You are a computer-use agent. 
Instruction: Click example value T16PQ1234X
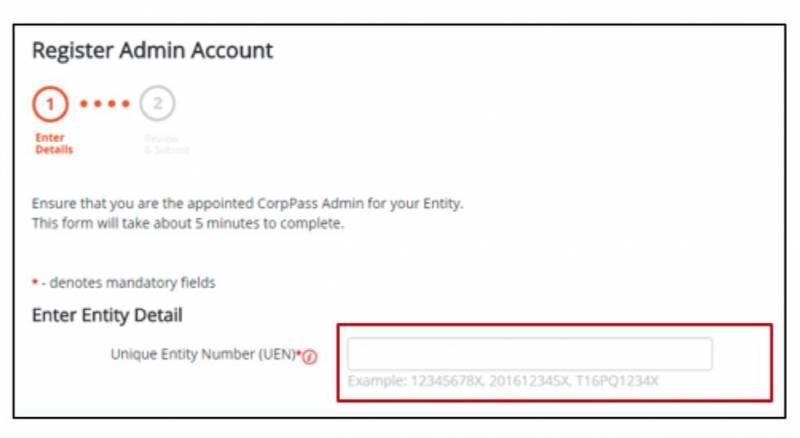(x=617, y=382)
